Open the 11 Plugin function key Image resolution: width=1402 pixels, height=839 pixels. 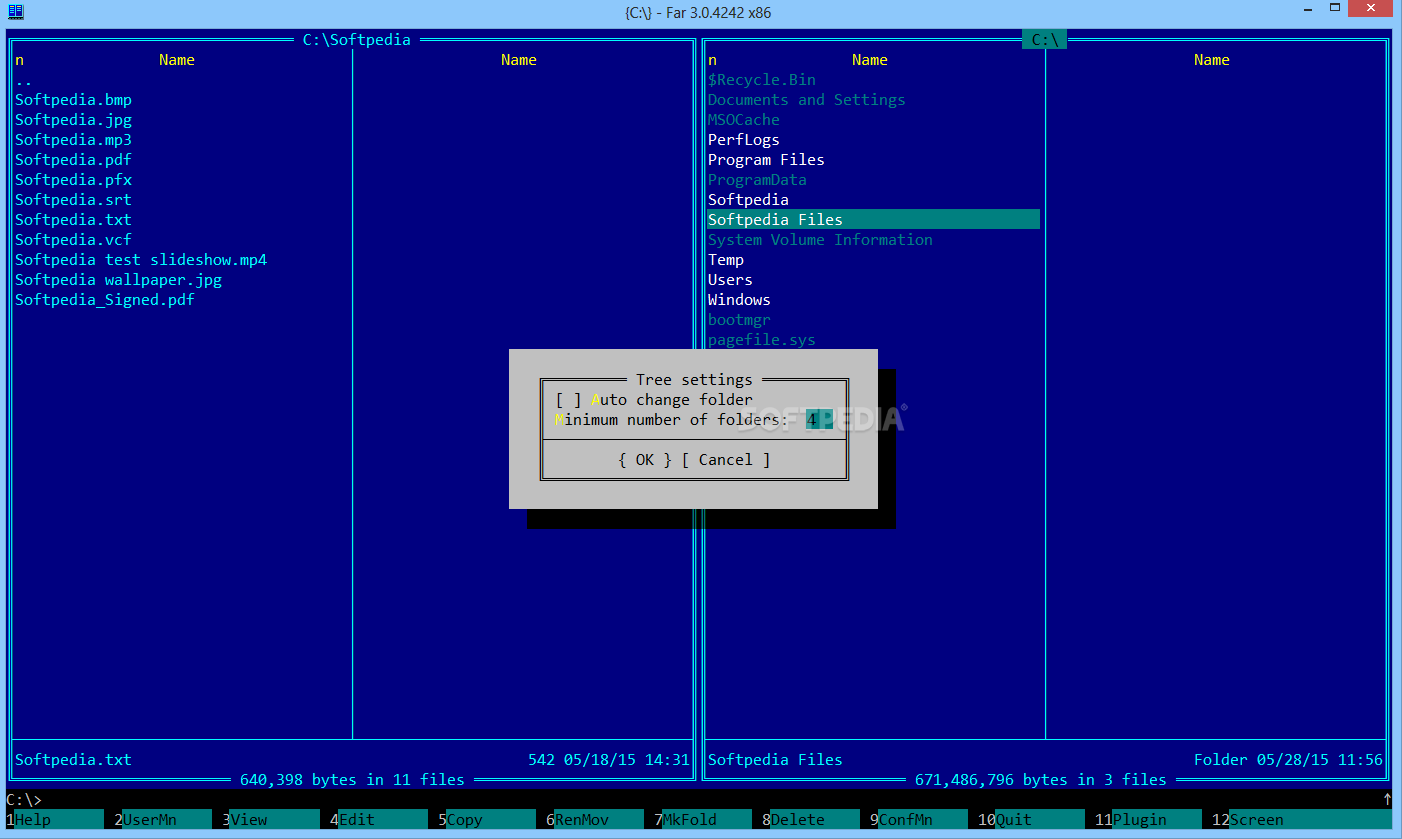tap(1147, 820)
